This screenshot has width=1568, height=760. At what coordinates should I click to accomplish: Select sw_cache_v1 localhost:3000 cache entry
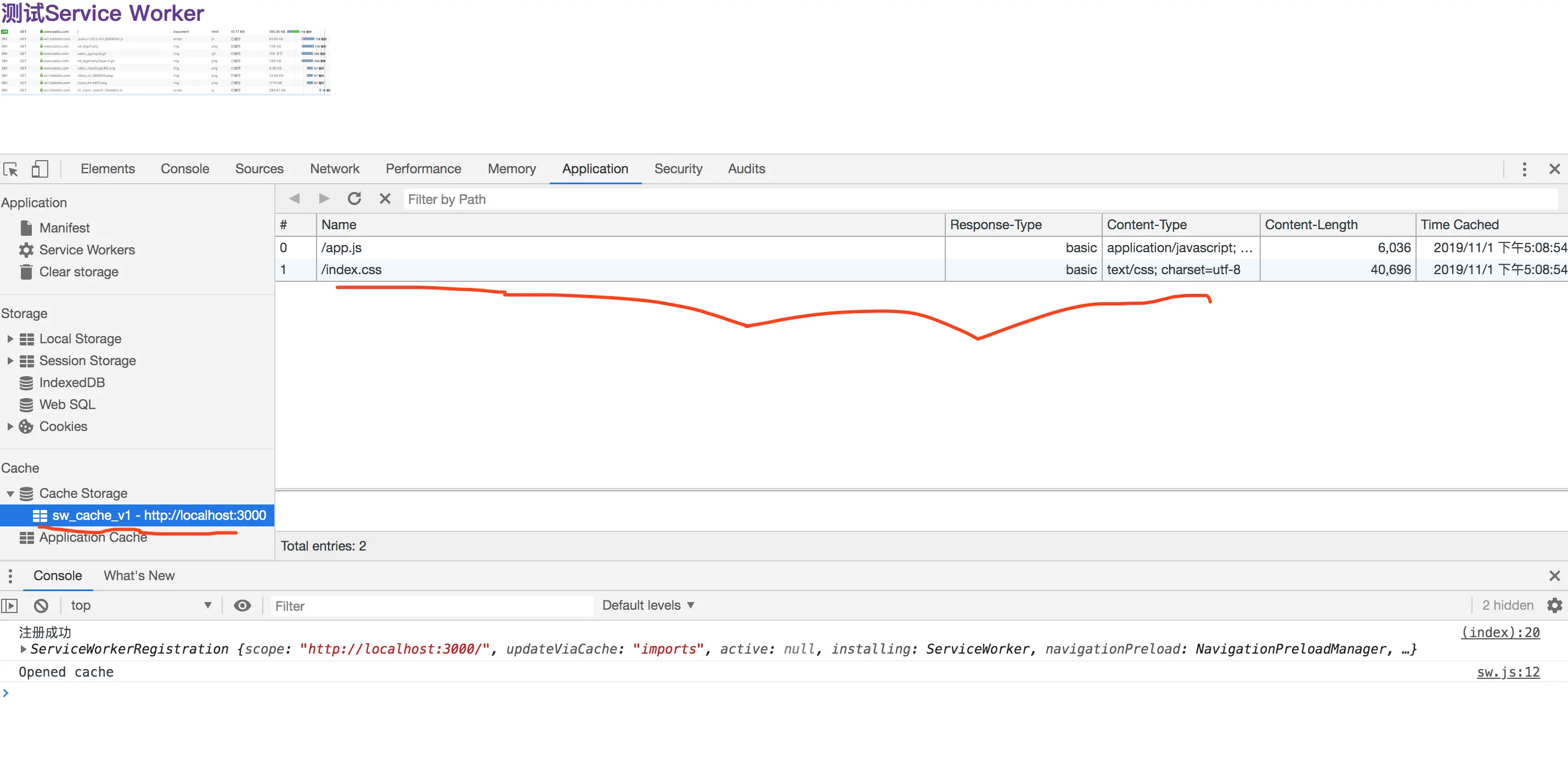pyautogui.click(x=137, y=516)
